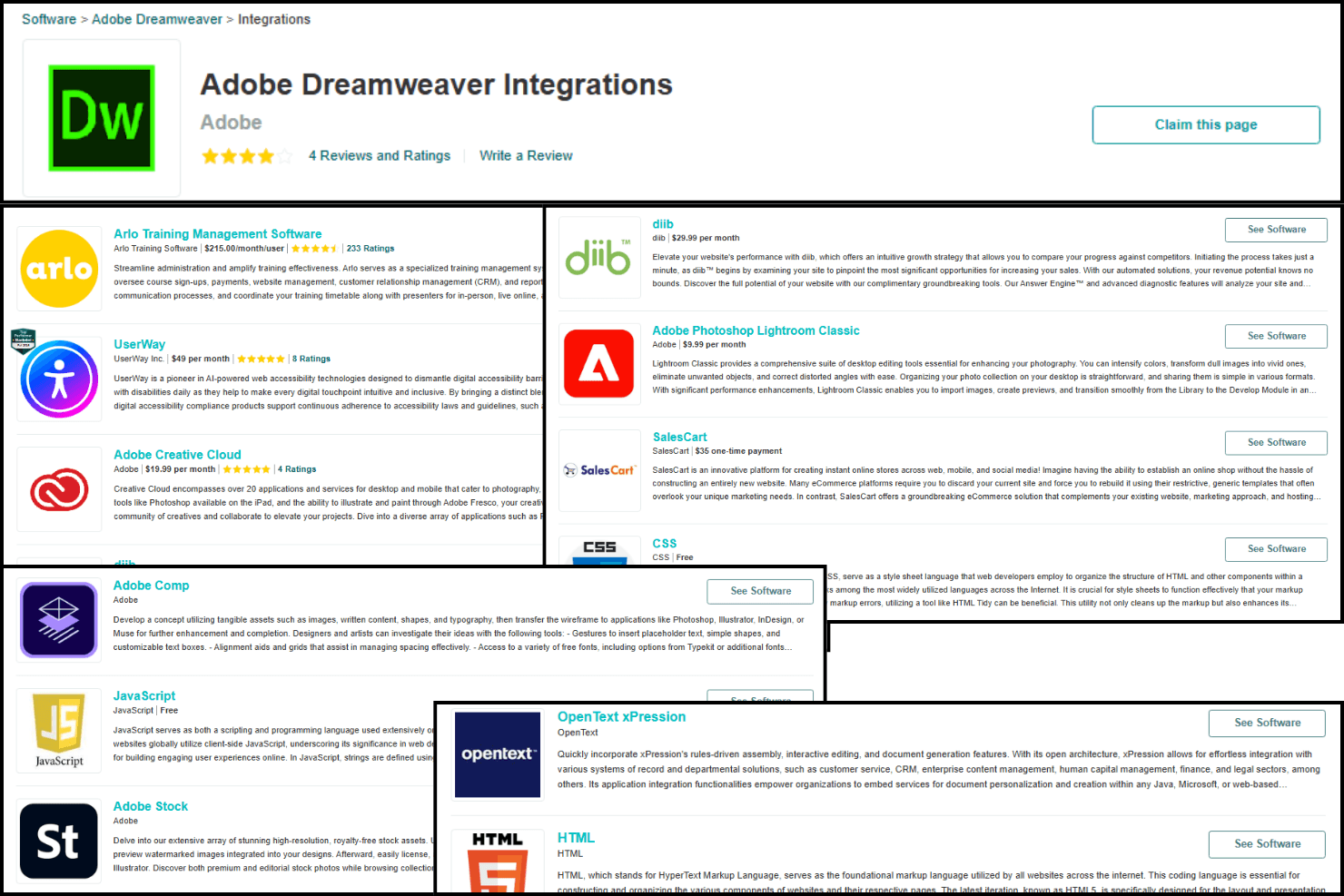Click the opentext logo
Image resolution: width=1344 pixels, height=896 pixels.
tap(498, 754)
